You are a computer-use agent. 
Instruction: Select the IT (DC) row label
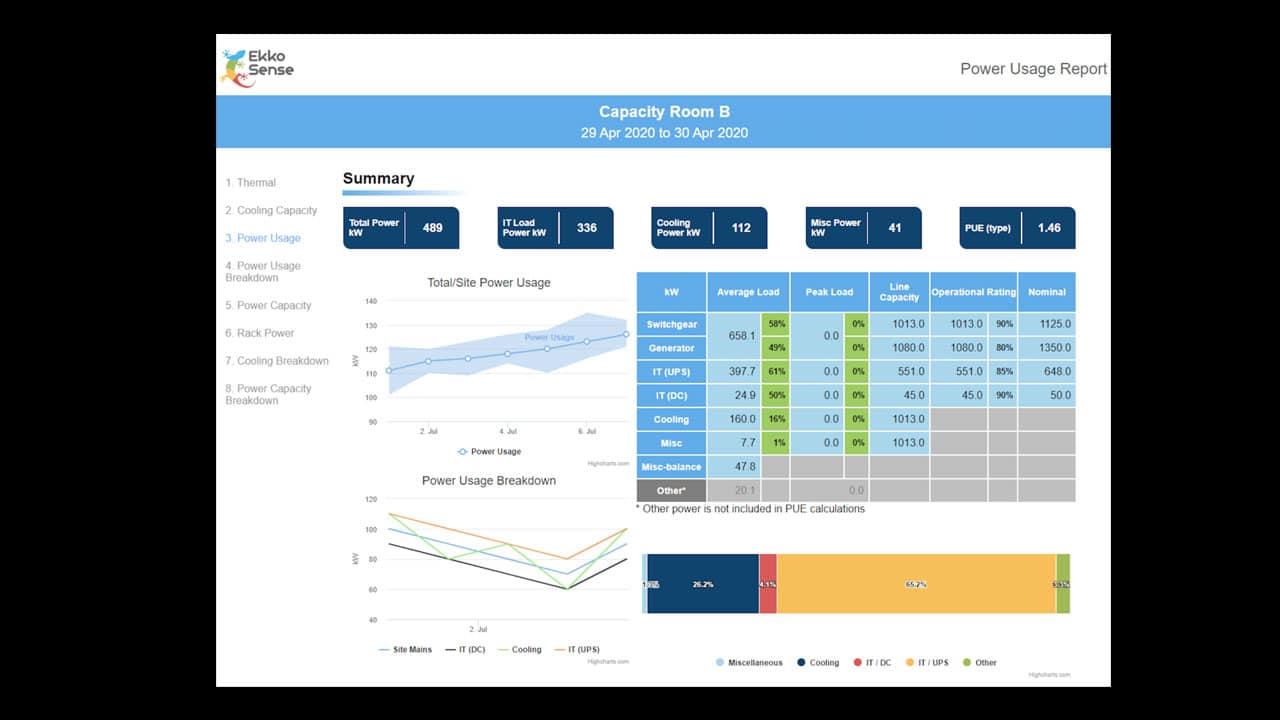click(x=671, y=395)
